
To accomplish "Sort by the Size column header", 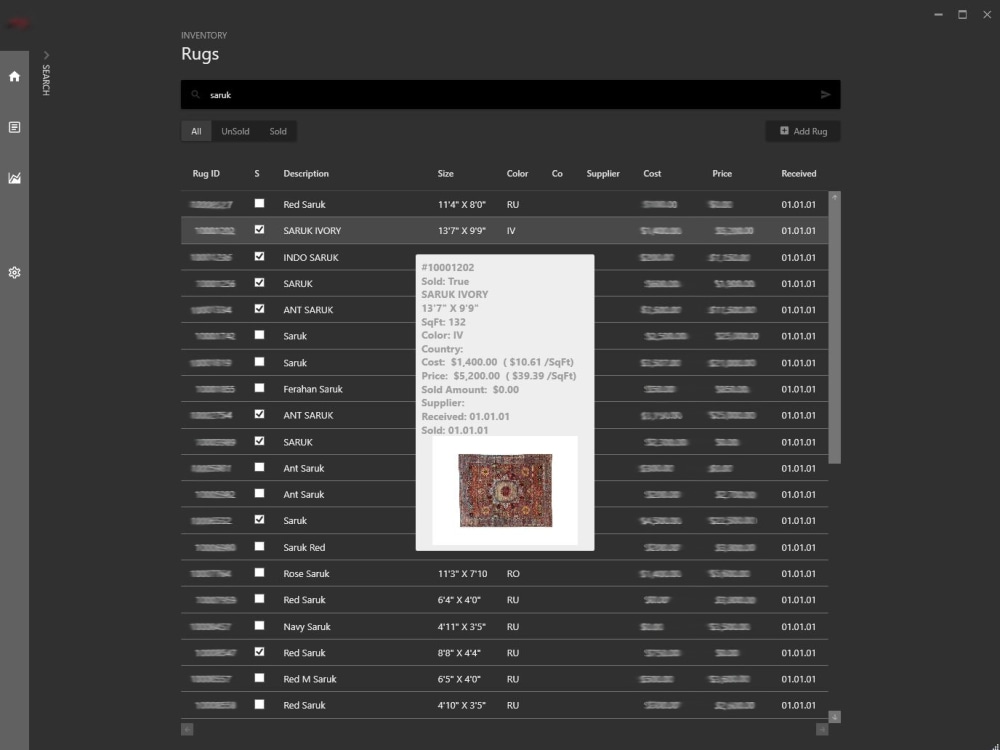I will point(445,173).
